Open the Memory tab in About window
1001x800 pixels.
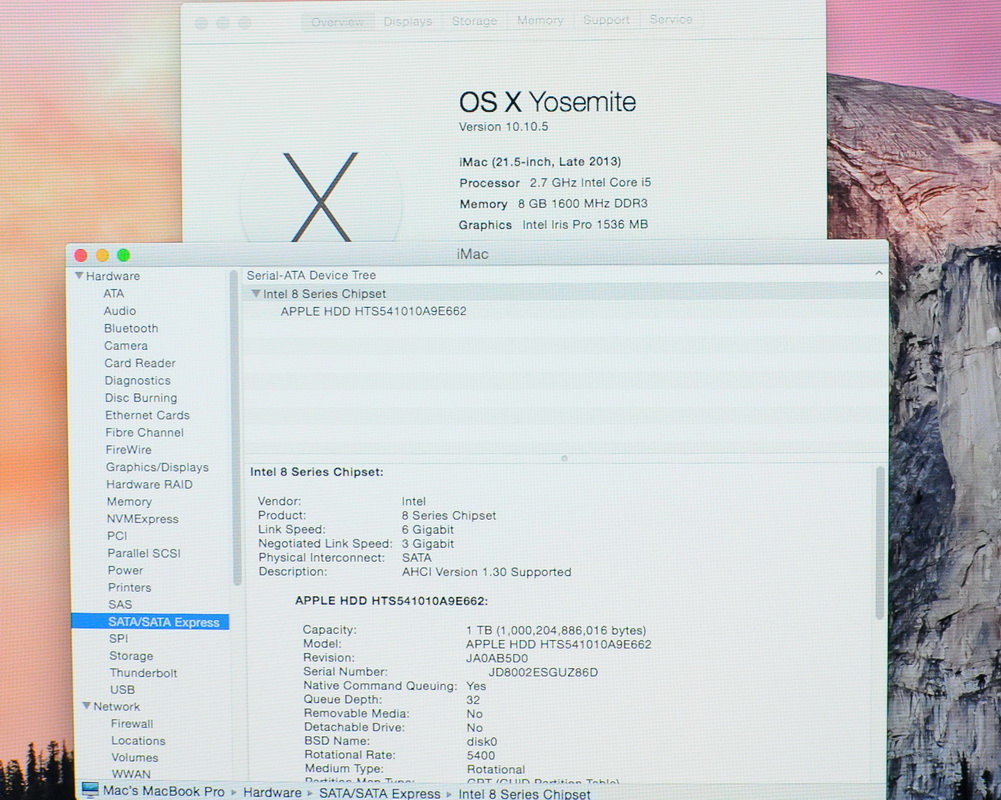click(x=540, y=20)
